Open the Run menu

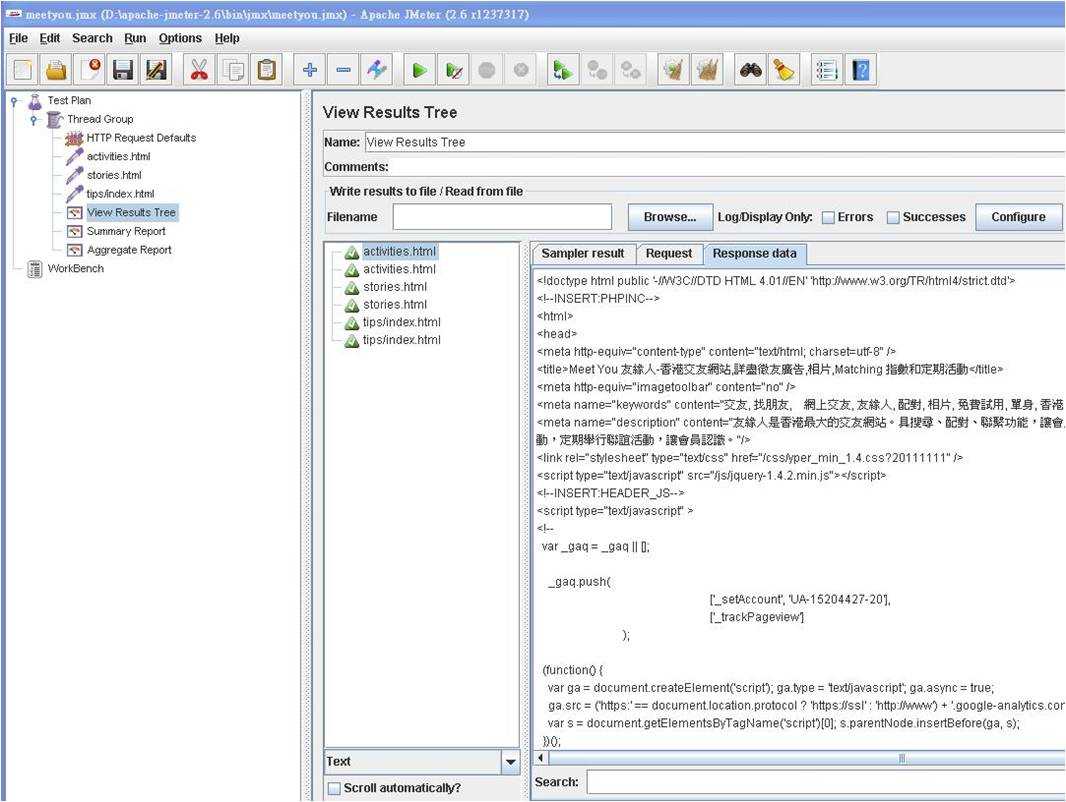[x=135, y=38]
